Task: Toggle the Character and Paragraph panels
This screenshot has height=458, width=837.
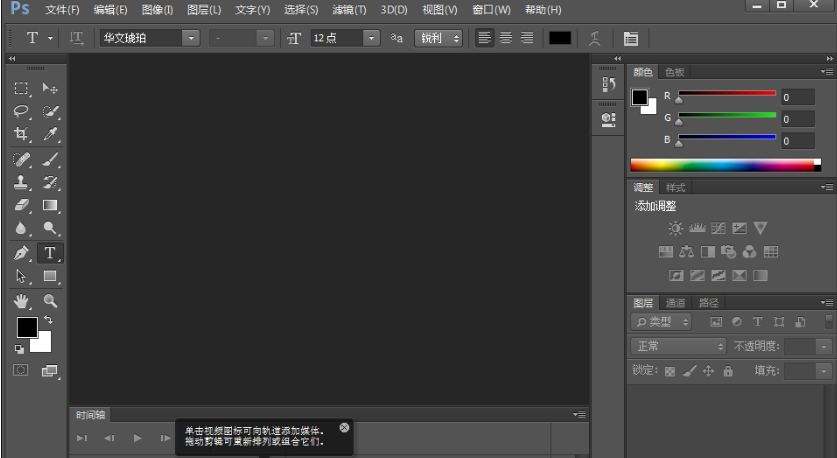Action: click(631, 38)
